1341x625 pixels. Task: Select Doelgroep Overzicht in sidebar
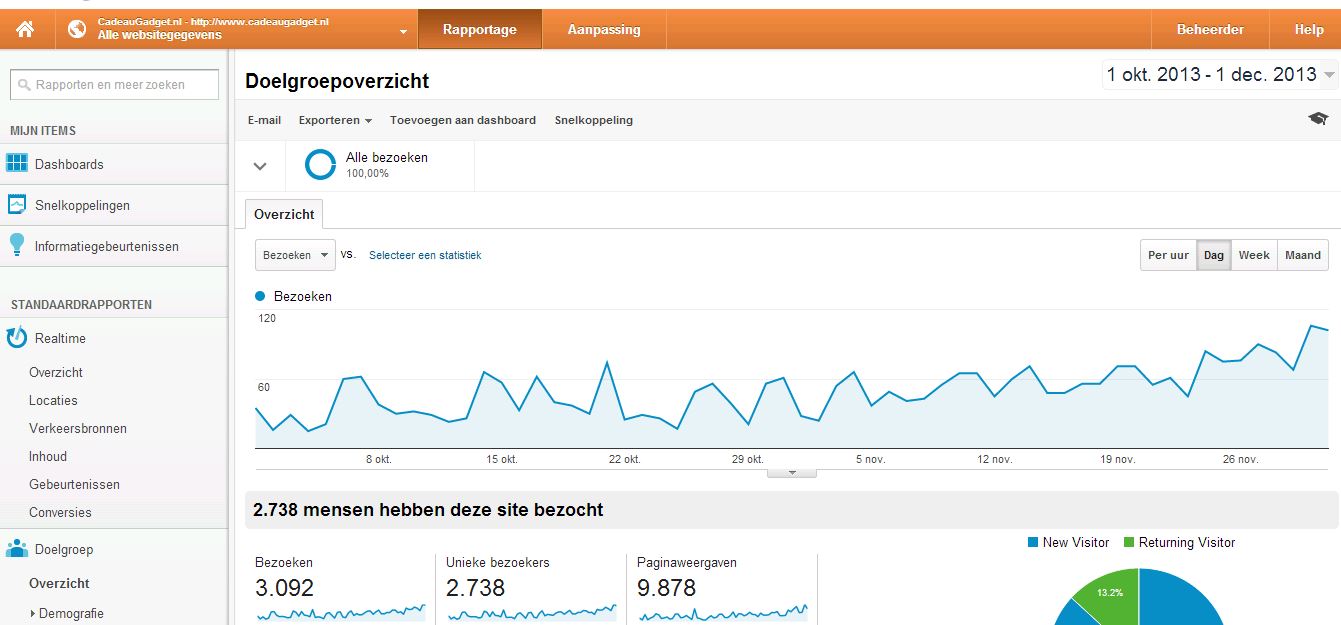point(59,583)
